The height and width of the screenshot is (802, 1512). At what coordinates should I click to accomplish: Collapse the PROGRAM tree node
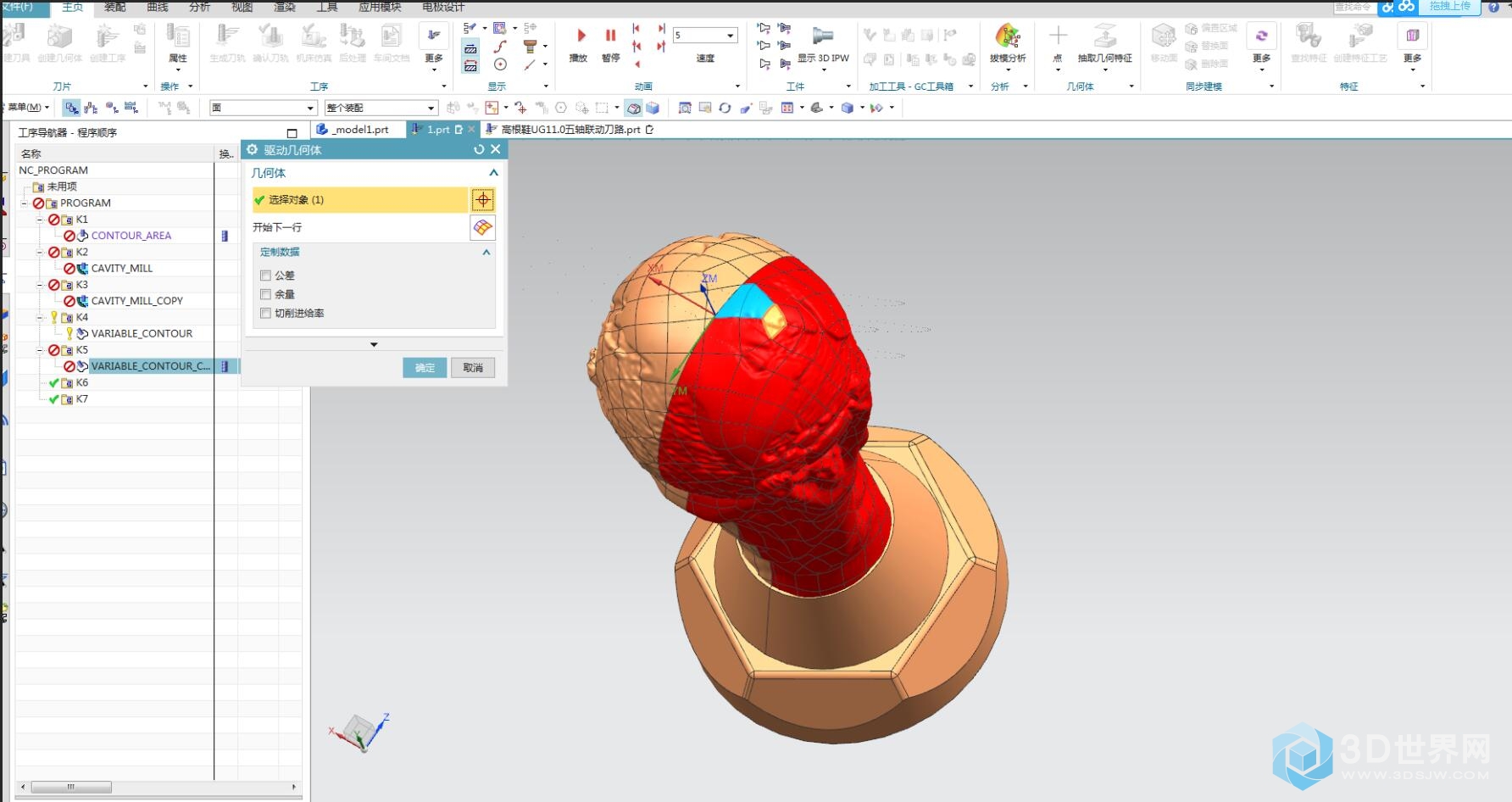pos(25,203)
